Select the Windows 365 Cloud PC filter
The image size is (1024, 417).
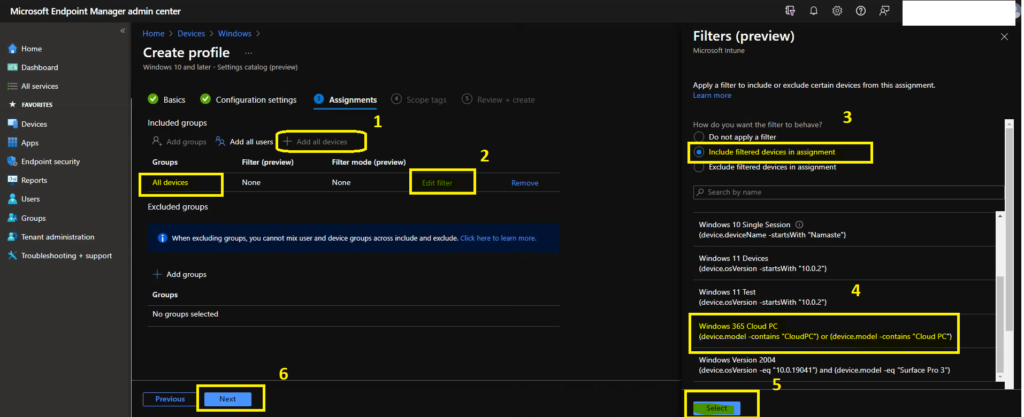[845, 331]
